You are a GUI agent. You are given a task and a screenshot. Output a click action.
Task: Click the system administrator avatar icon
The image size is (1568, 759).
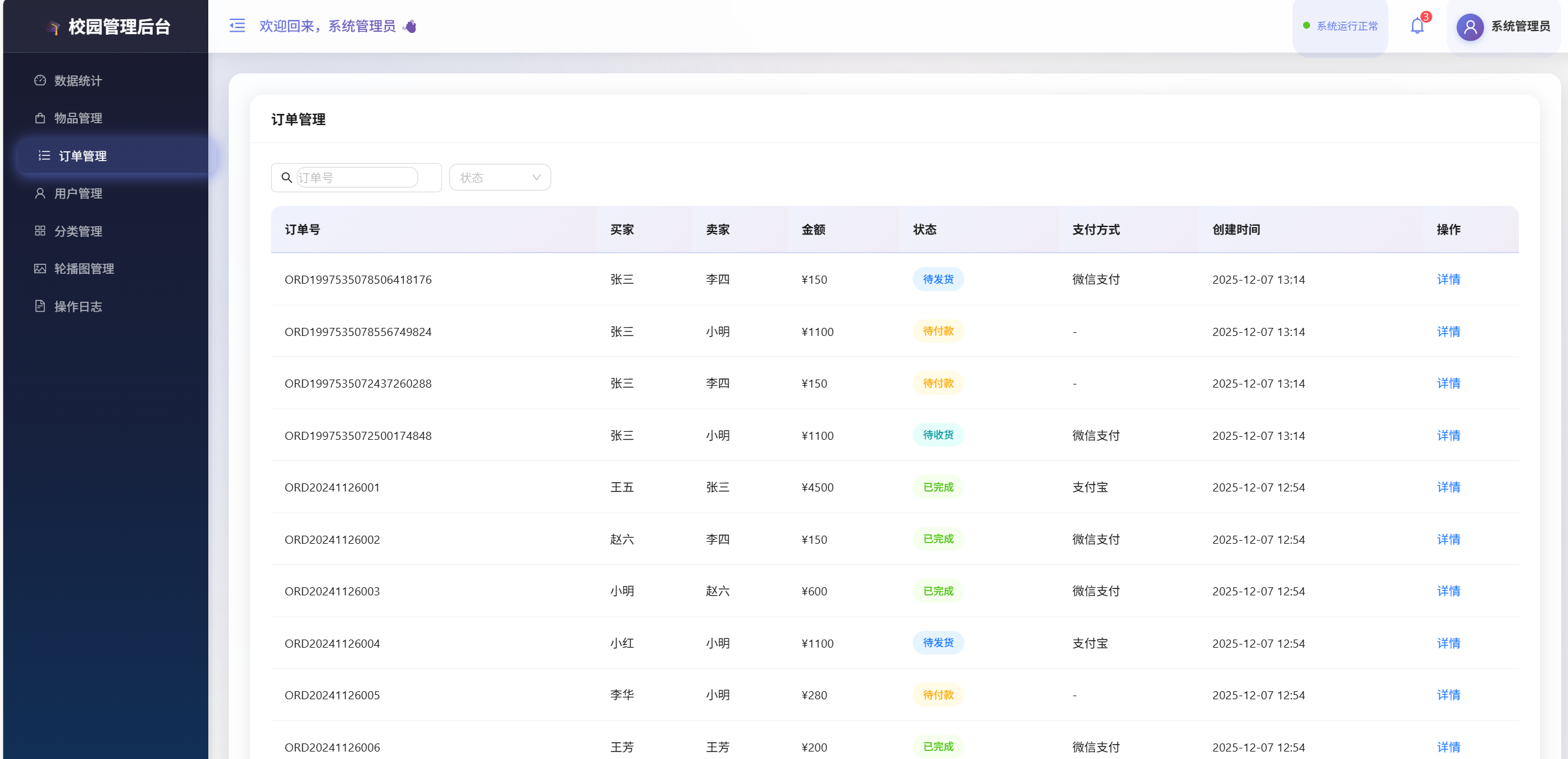pyautogui.click(x=1470, y=27)
